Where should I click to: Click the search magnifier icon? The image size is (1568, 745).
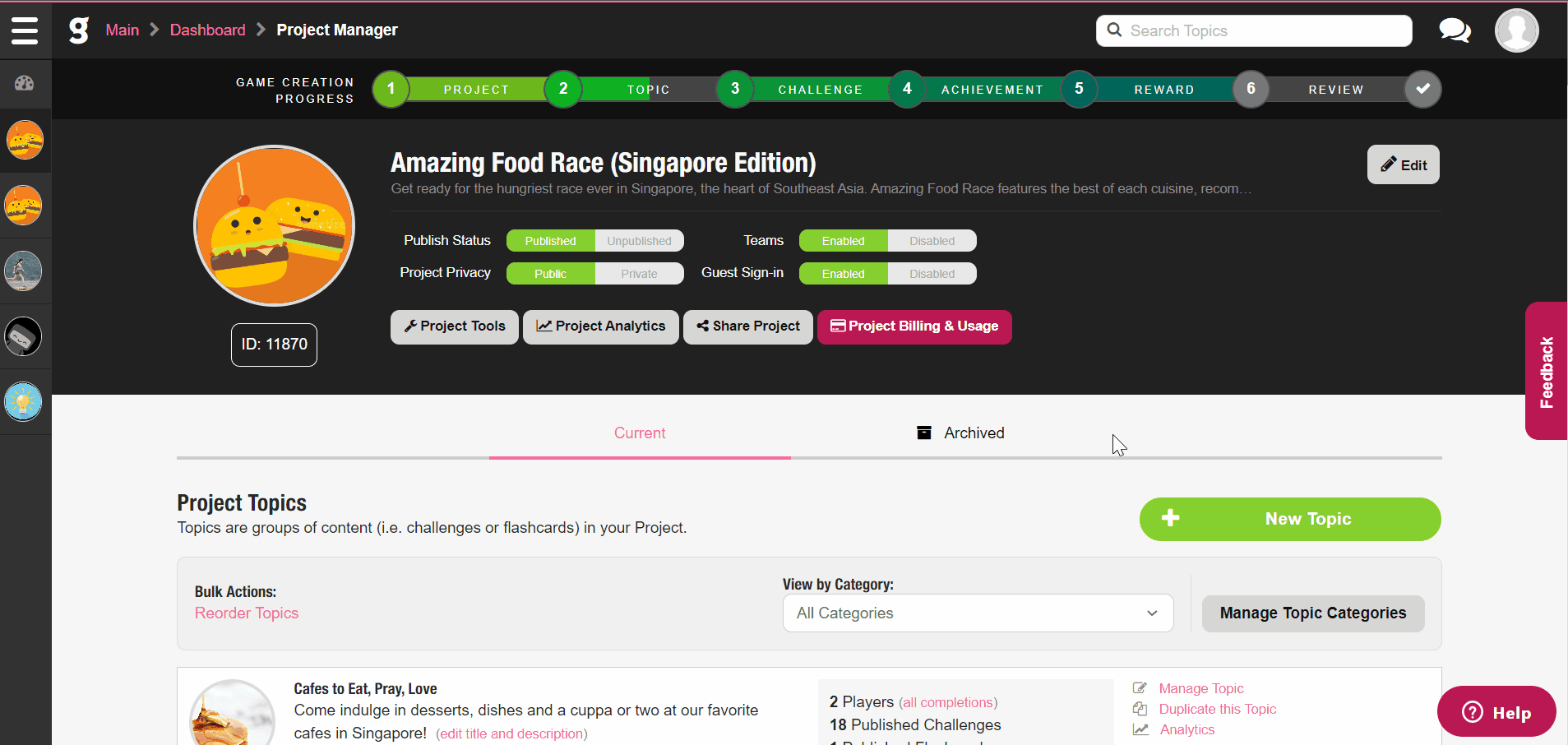tap(1114, 30)
